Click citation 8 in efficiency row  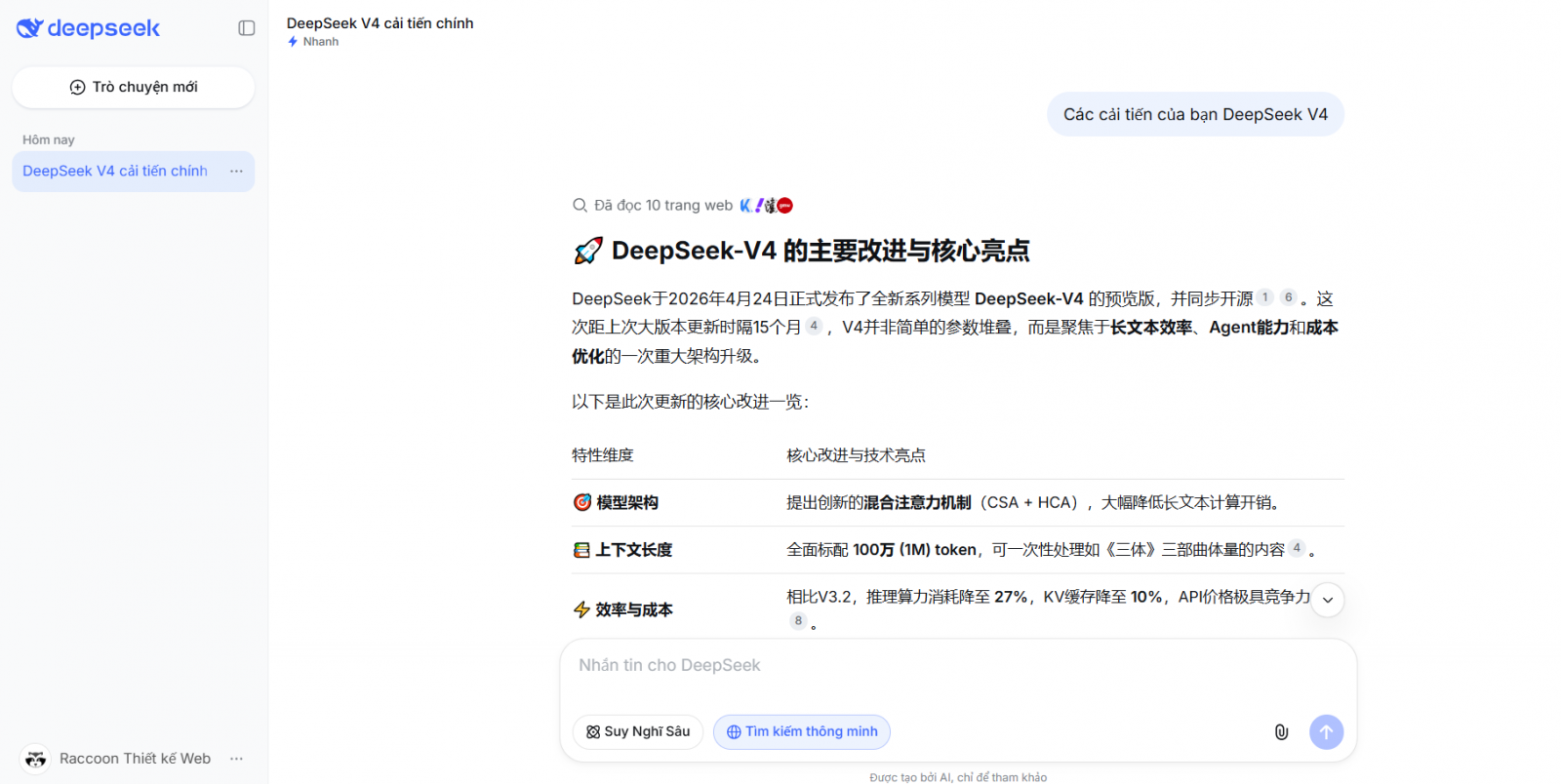(x=798, y=621)
